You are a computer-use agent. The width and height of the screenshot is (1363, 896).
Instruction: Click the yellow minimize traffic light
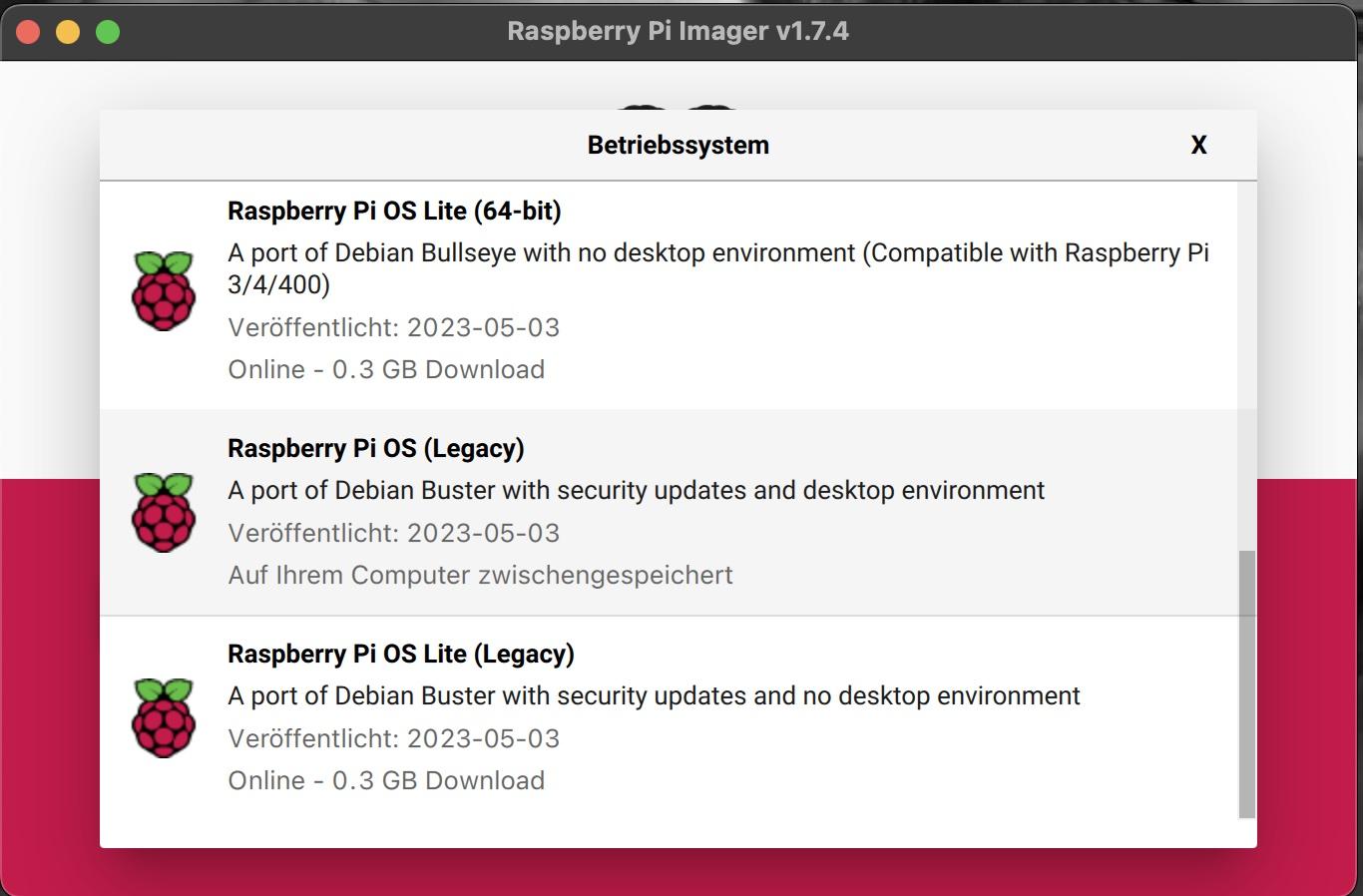[x=67, y=30]
